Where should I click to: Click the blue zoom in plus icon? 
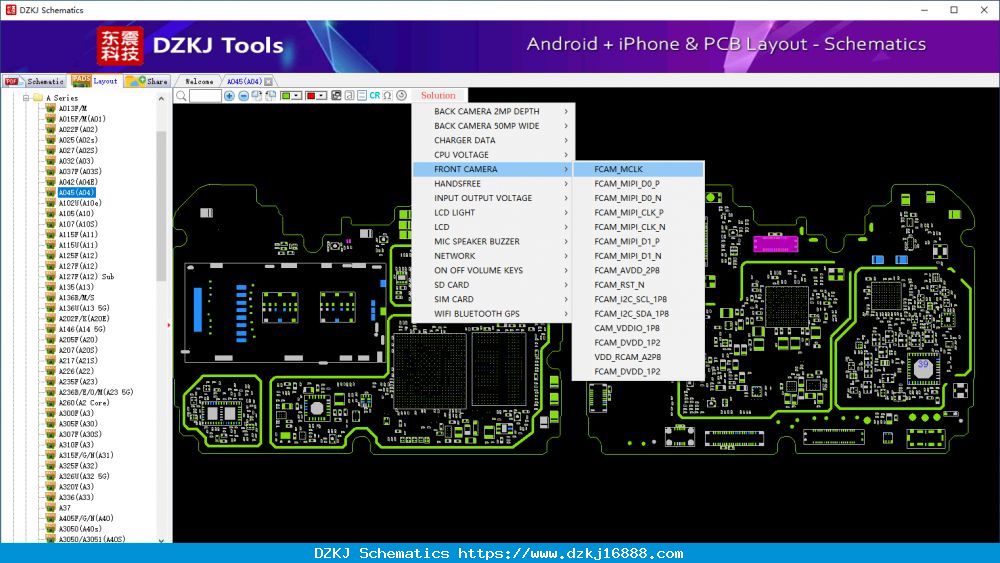(x=229, y=96)
